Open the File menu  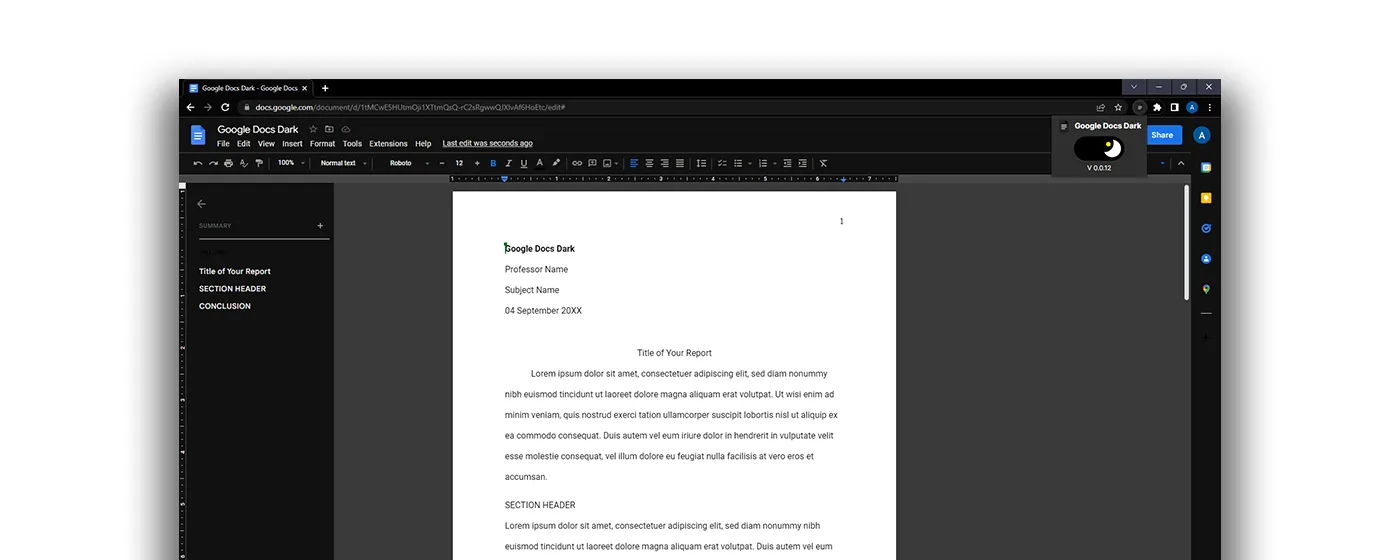(x=223, y=143)
